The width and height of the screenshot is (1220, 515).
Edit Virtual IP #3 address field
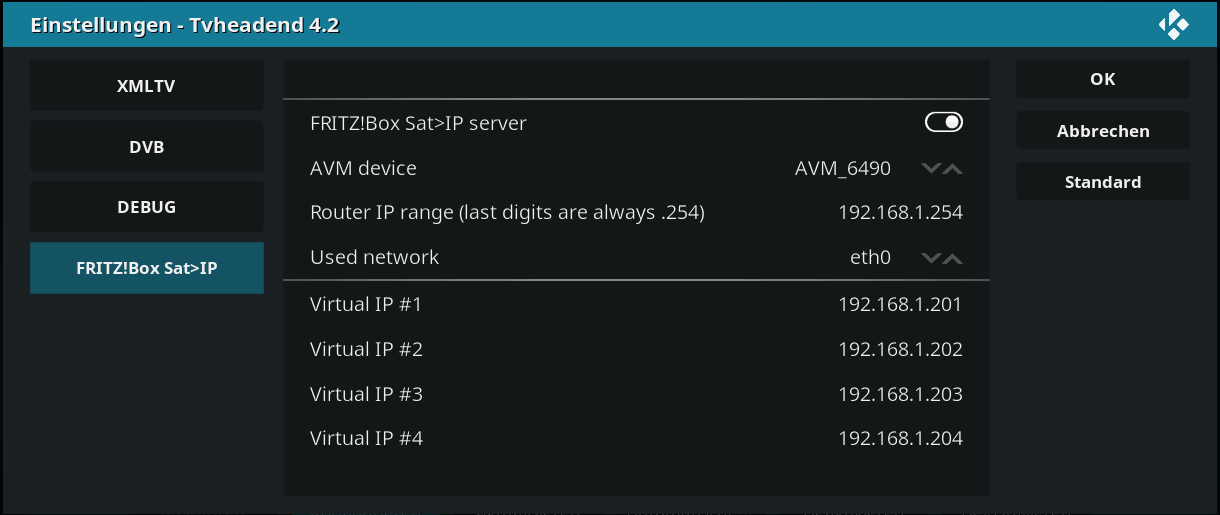[x=637, y=394]
